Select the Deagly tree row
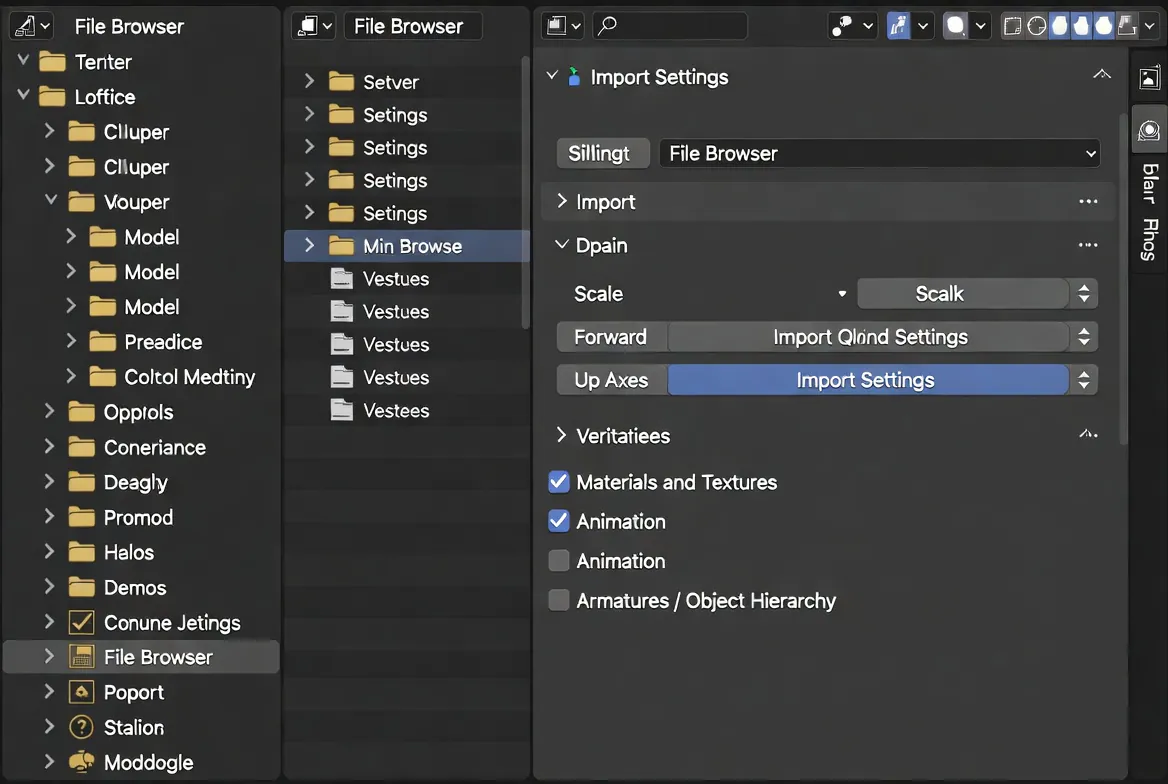Viewport: 1168px width, 784px height. tap(142, 482)
